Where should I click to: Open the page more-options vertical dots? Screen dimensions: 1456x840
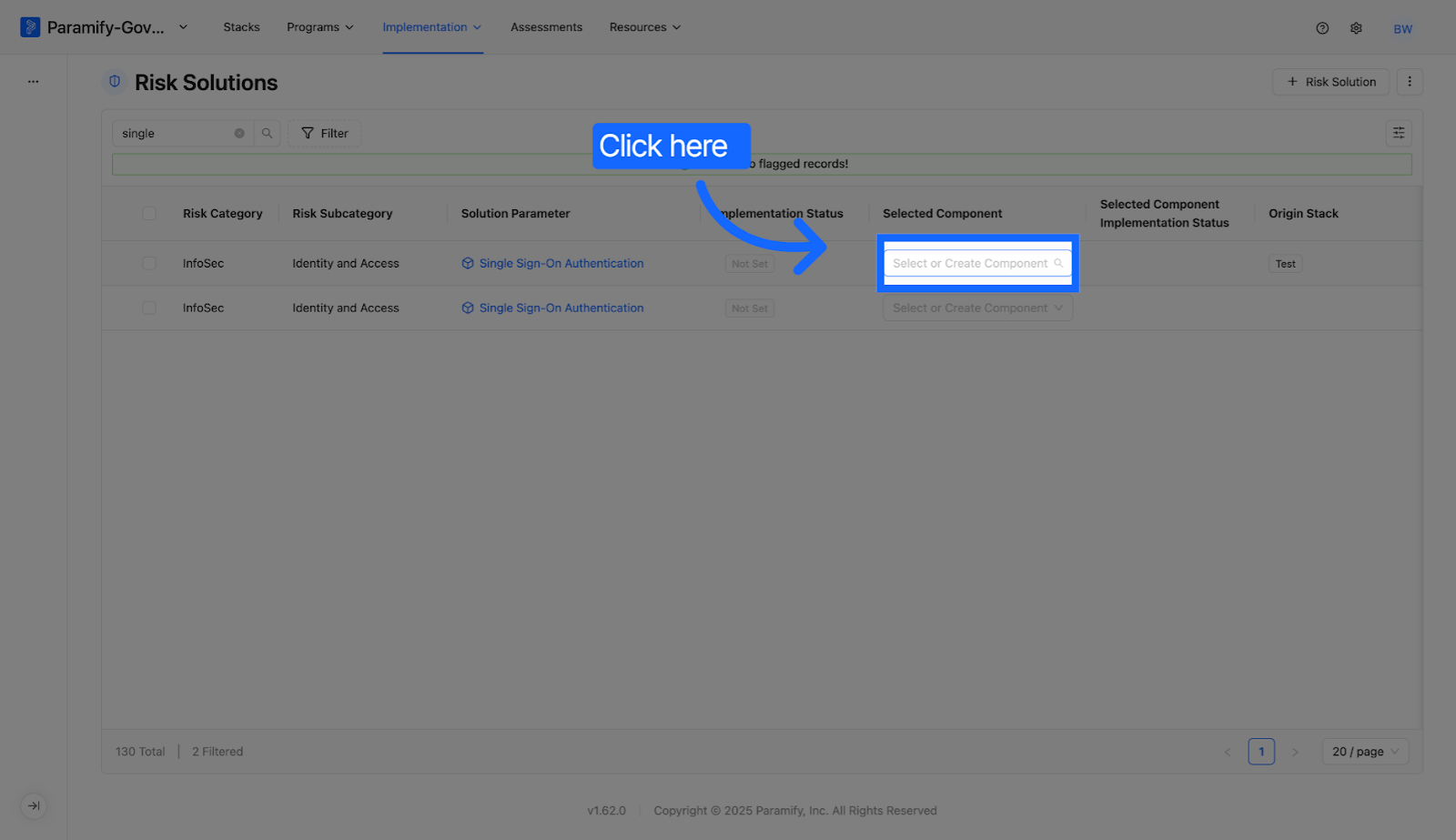pyautogui.click(x=1410, y=82)
